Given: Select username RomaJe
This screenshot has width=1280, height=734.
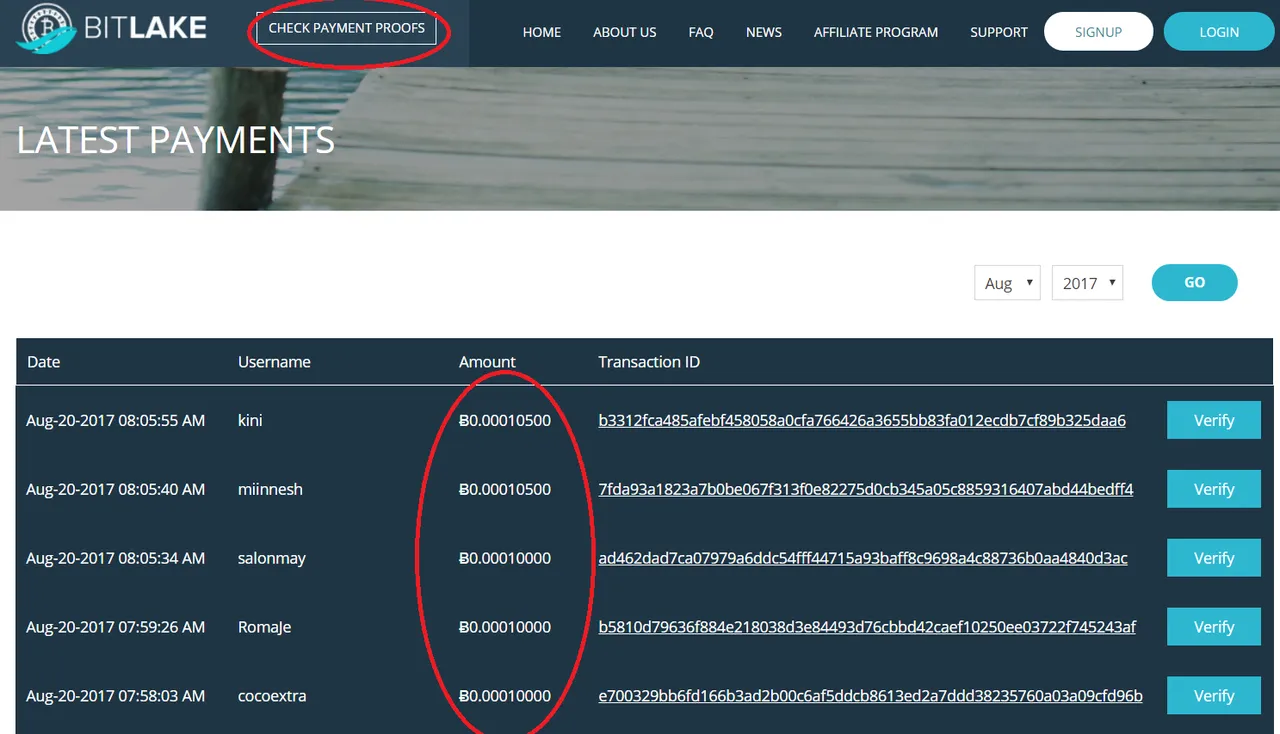Looking at the screenshot, I should [264, 627].
